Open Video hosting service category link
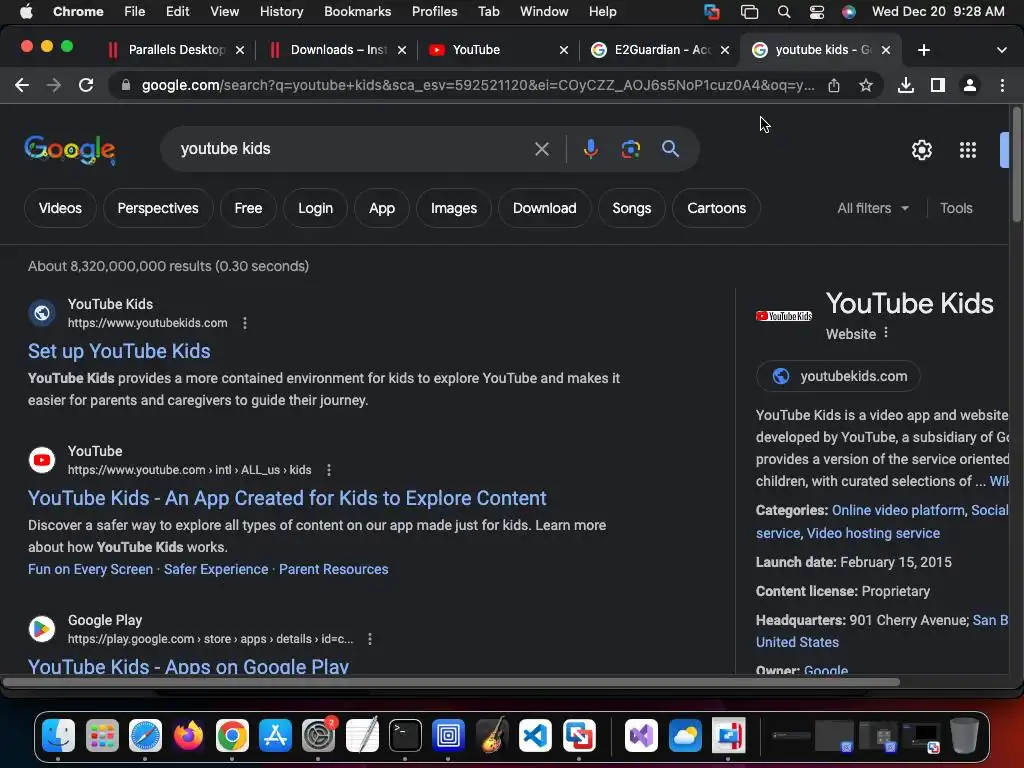This screenshot has width=1024, height=768. tap(873, 534)
